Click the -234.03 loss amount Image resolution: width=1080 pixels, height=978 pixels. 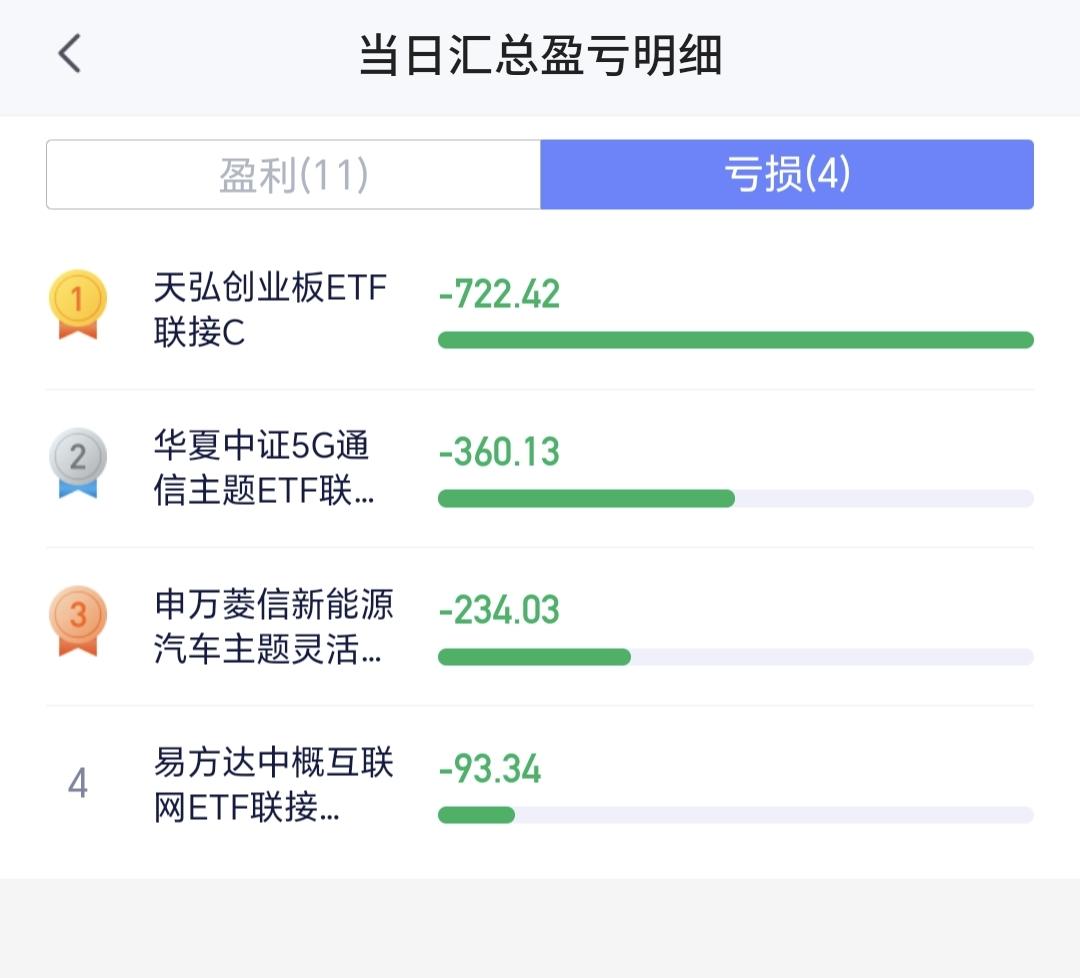point(499,610)
